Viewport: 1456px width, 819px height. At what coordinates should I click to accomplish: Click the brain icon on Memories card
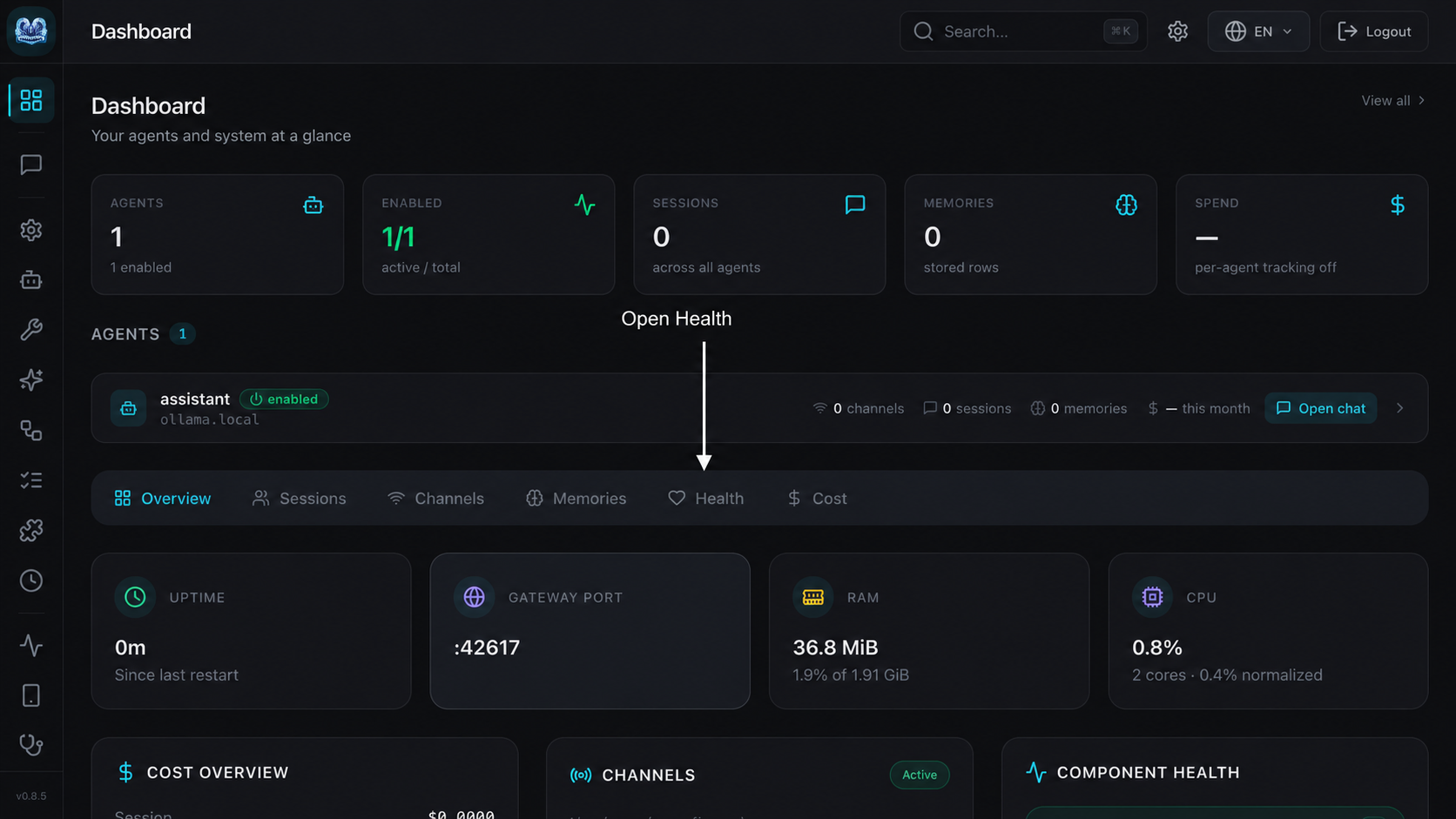[1126, 205]
